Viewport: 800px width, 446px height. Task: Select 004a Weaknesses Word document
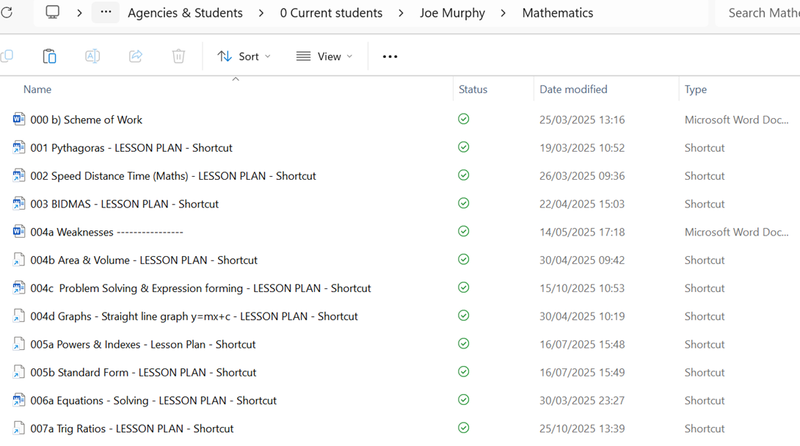pyautogui.click(x=106, y=232)
